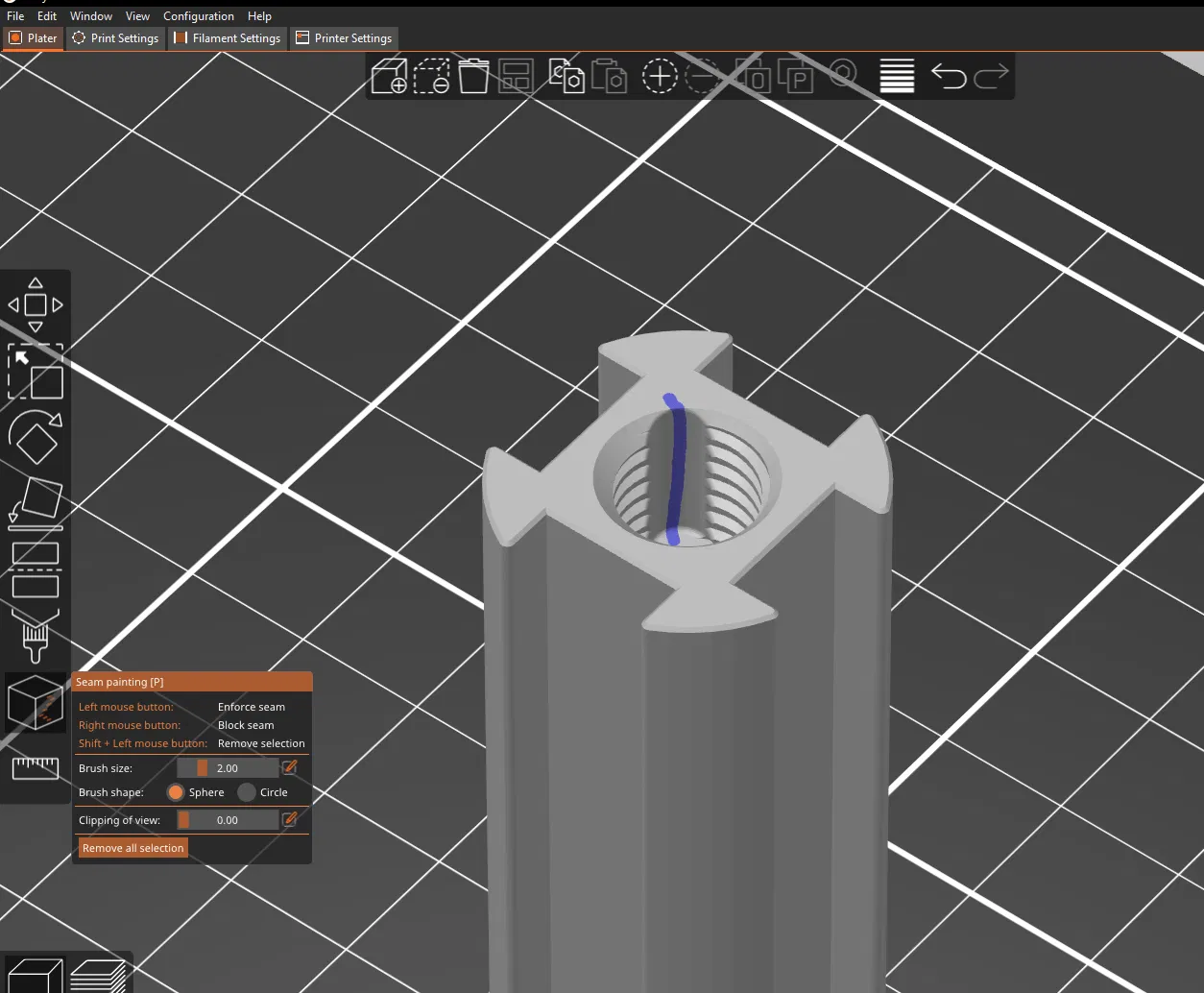Image resolution: width=1204 pixels, height=993 pixels.
Task: Click the Add object toolbar icon
Action: (389, 76)
